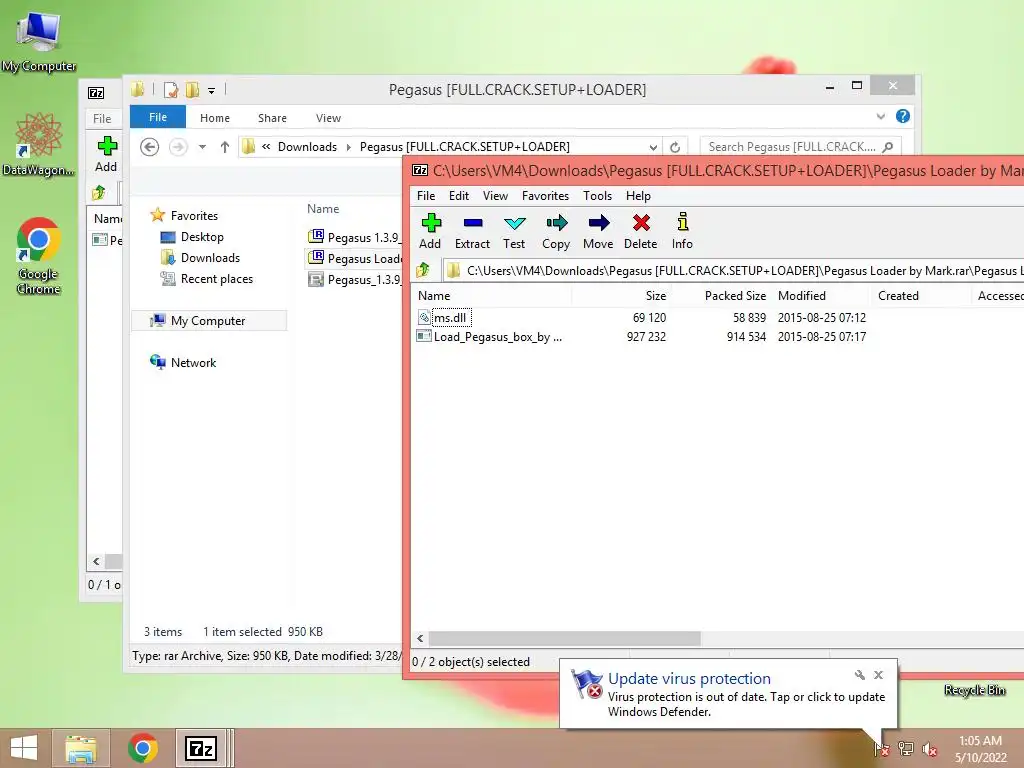Open Explorer File tab
This screenshot has height=768, width=1024.
(158, 117)
